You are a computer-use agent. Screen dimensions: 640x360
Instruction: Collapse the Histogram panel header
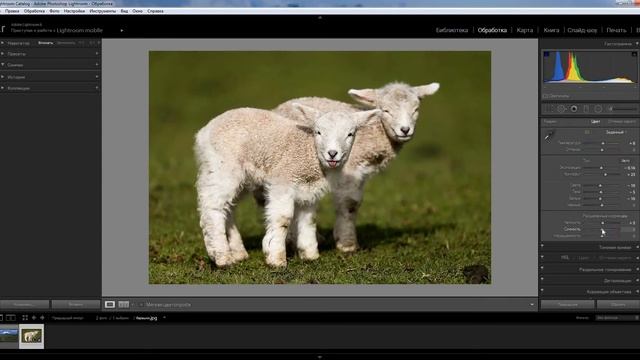coord(637,44)
